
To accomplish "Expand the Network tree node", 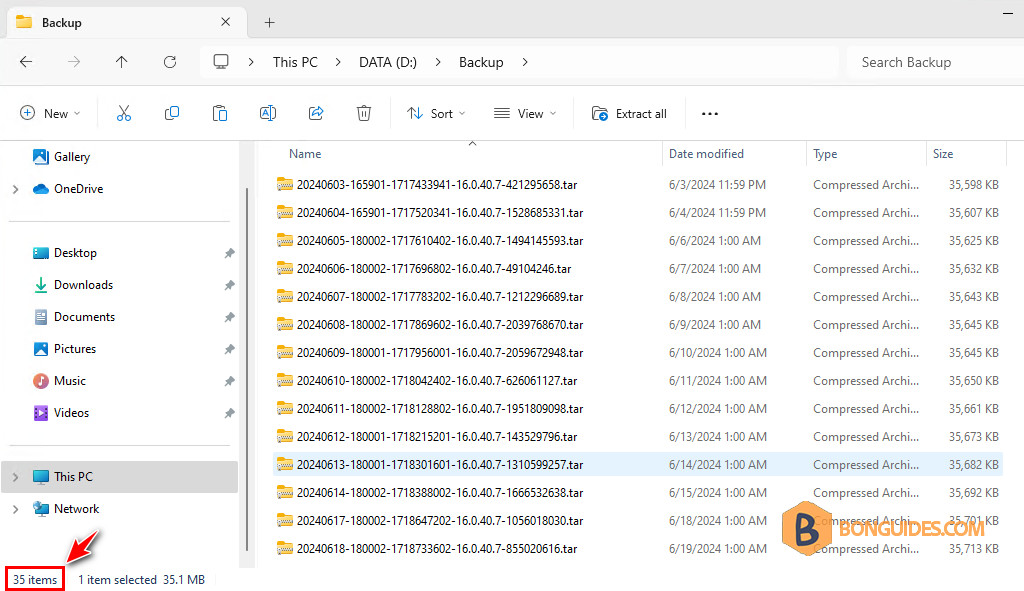I will point(16,509).
